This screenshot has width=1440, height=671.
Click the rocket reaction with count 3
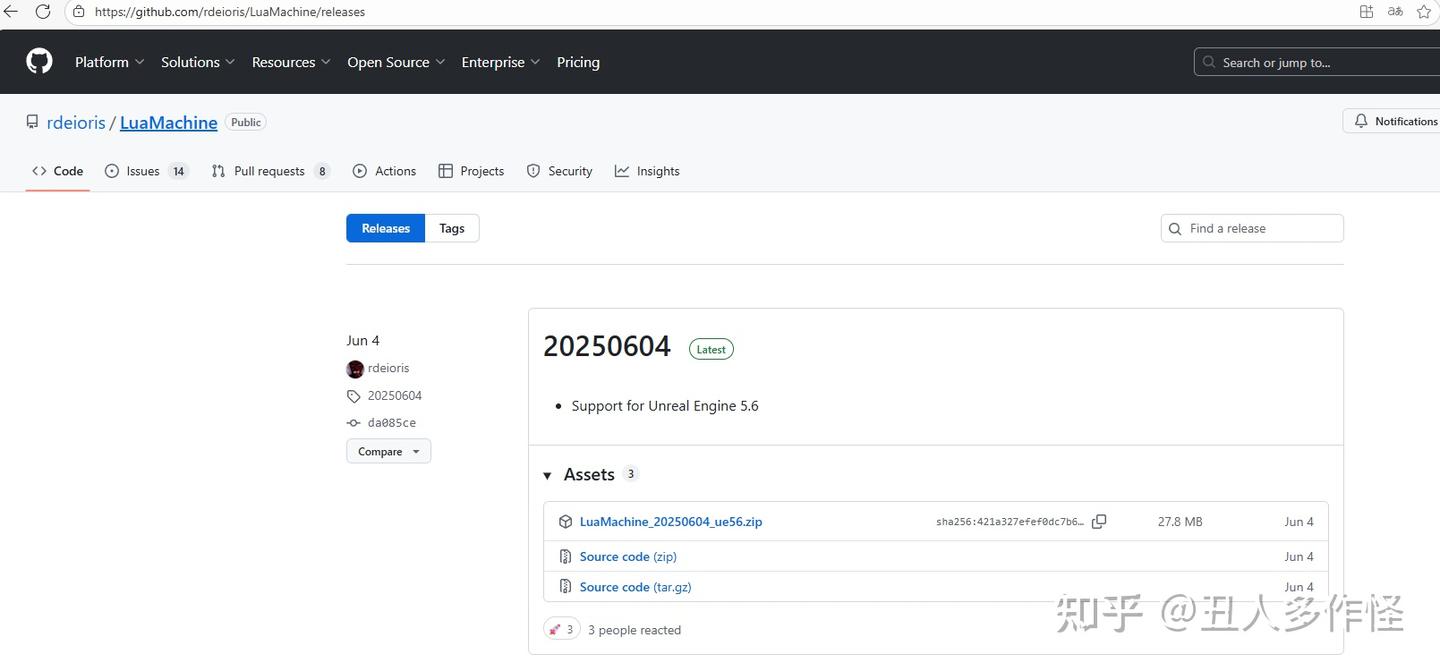[x=562, y=629]
